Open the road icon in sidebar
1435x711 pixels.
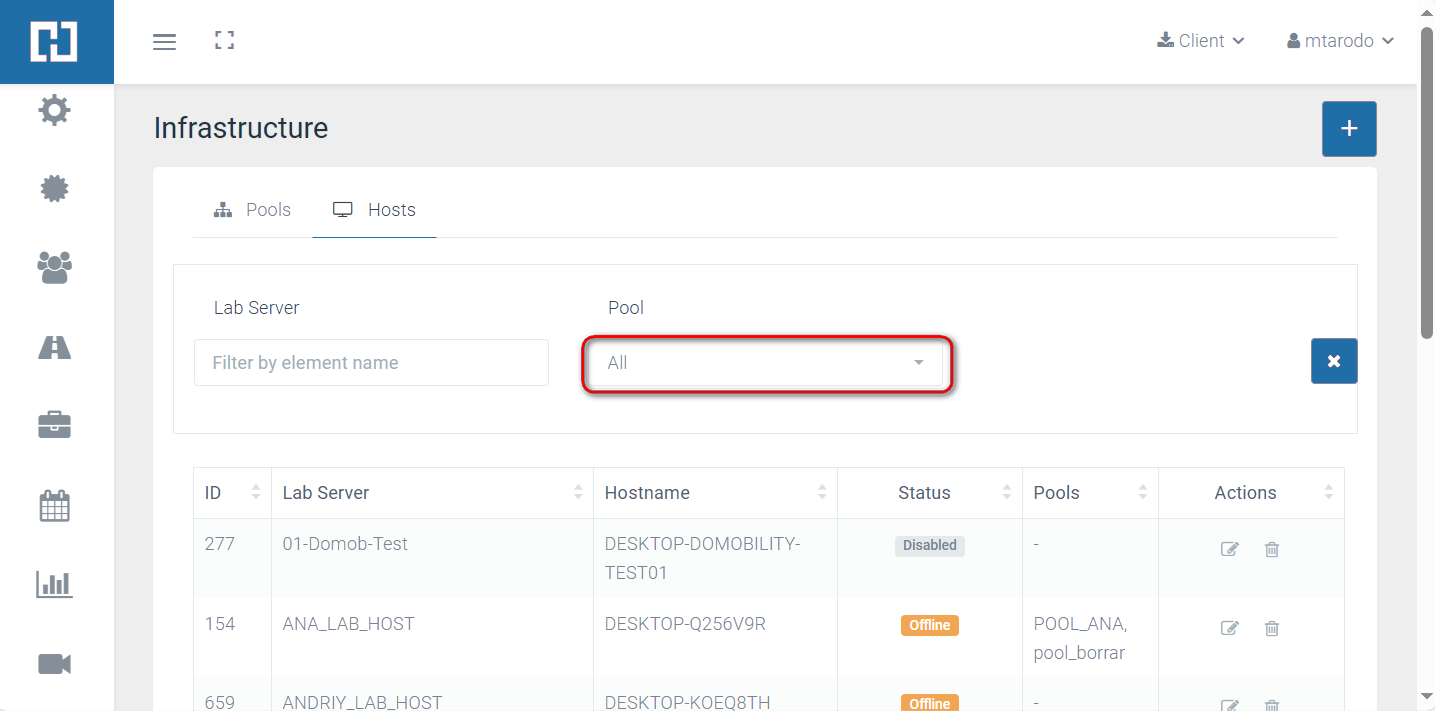[55, 347]
